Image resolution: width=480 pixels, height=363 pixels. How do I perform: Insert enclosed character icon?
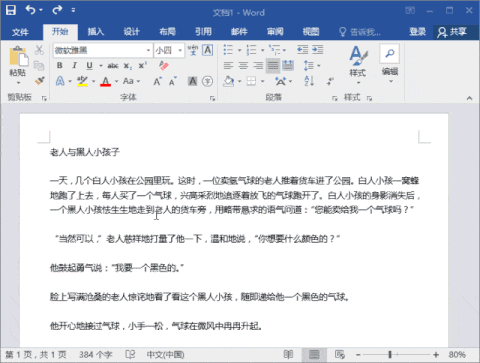tap(207, 81)
